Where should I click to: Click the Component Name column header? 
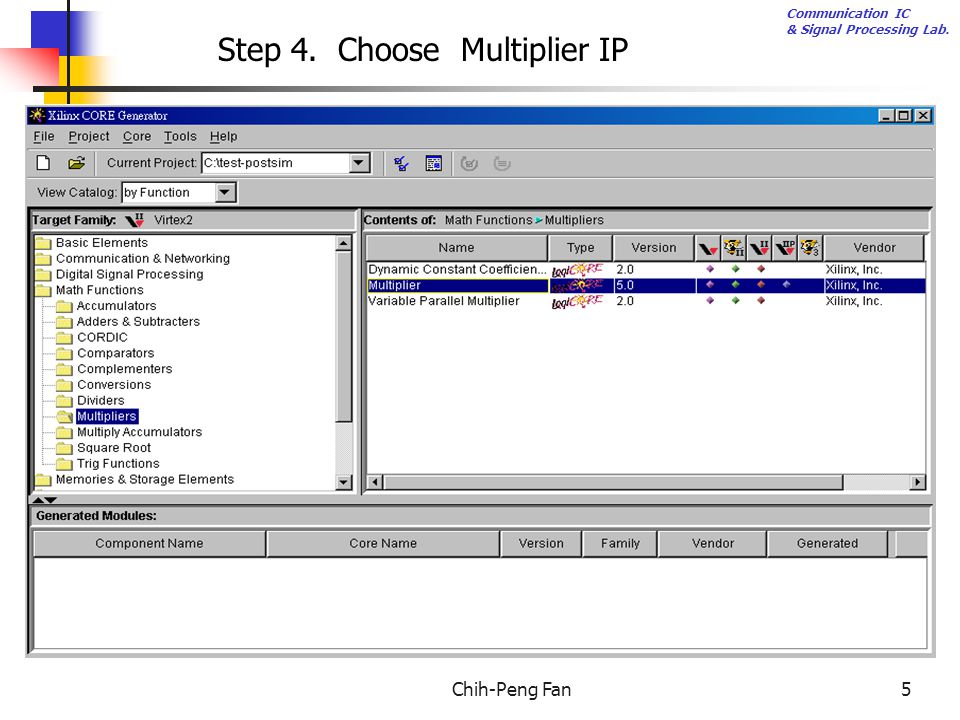coord(149,544)
